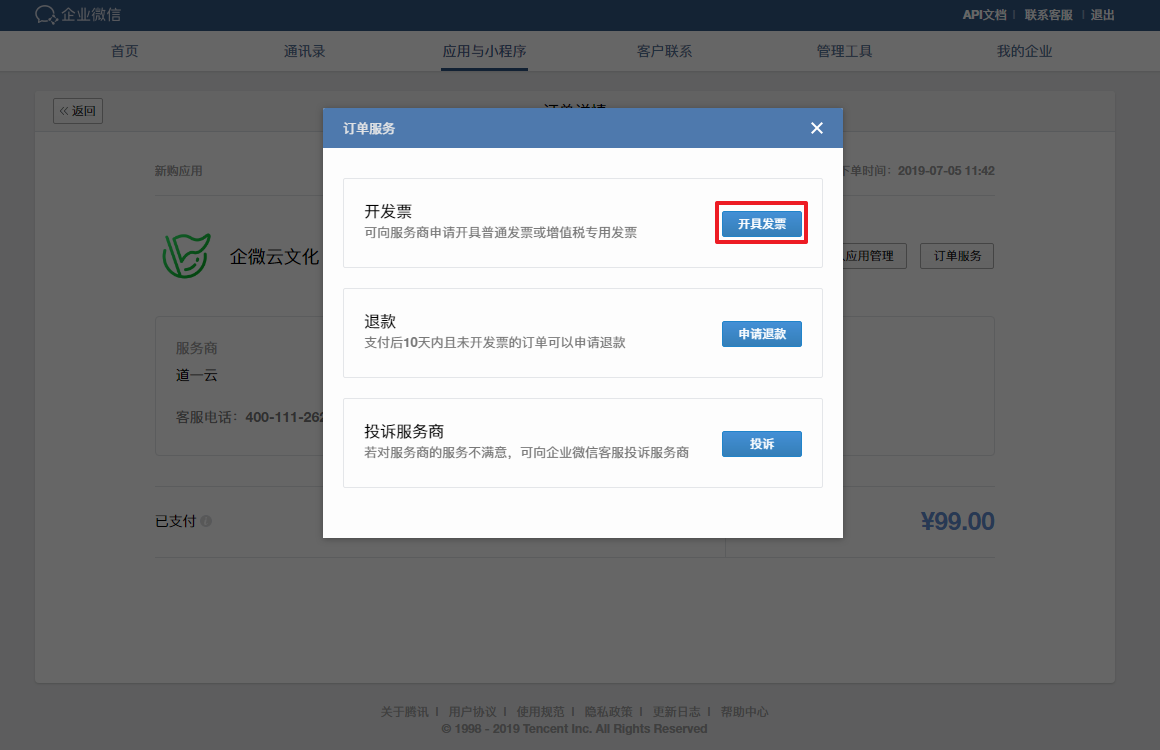The image size is (1160, 750).
Task: Open the 隐私政策 footer link
Action: (608, 712)
